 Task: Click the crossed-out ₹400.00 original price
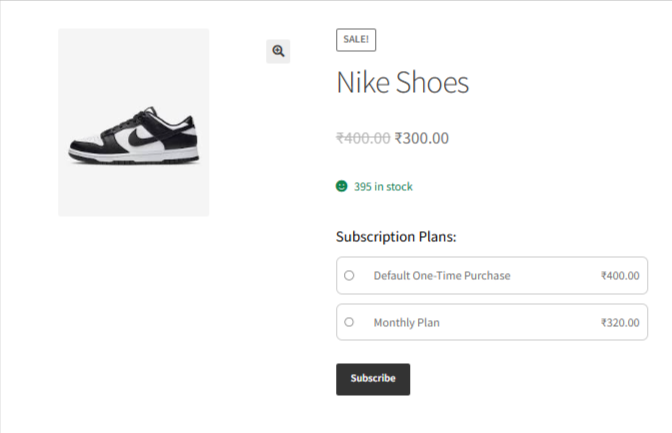tap(363, 139)
